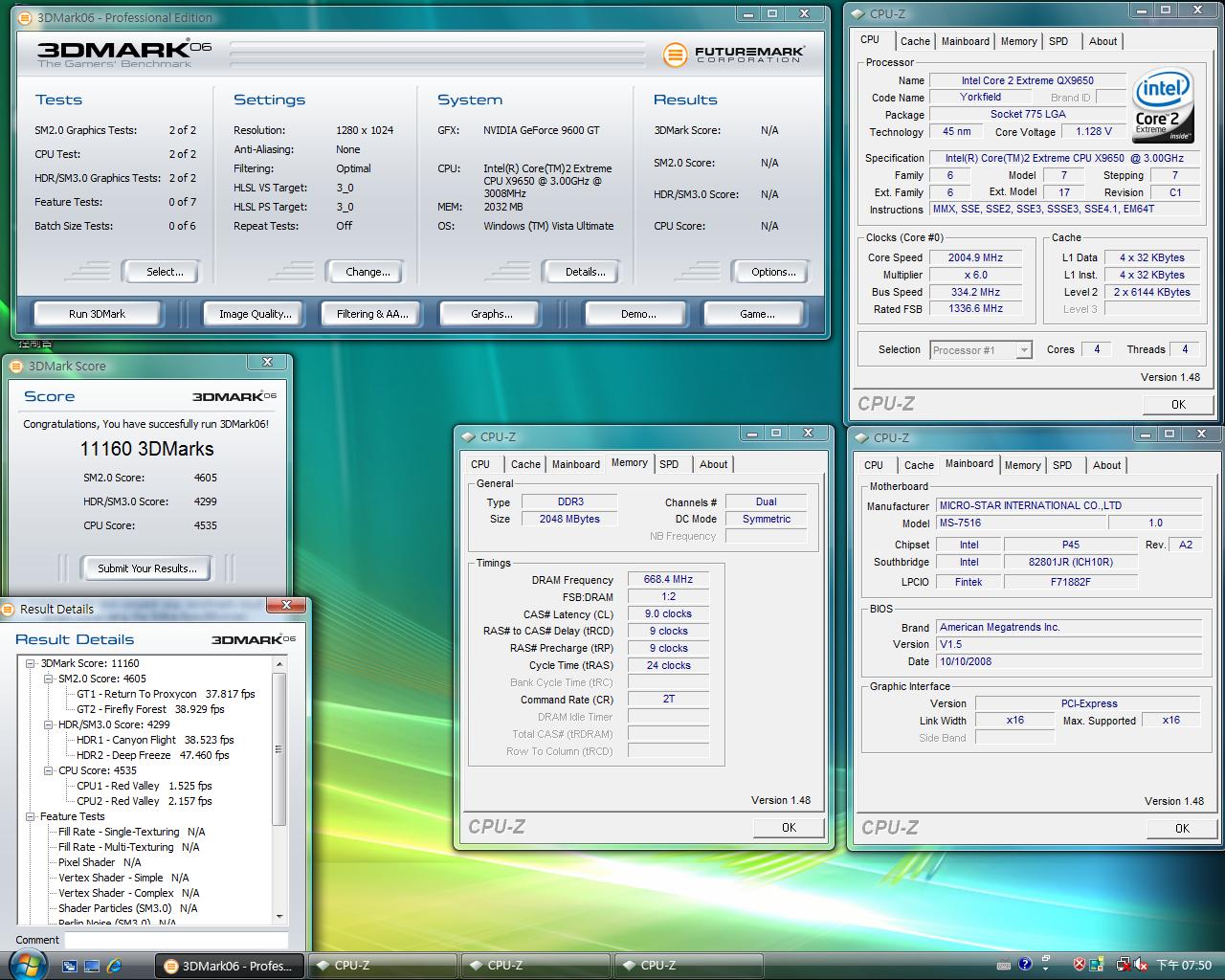This screenshot has width=1225, height=980.
Task: Open the Windows Start orb
Action: (27, 964)
